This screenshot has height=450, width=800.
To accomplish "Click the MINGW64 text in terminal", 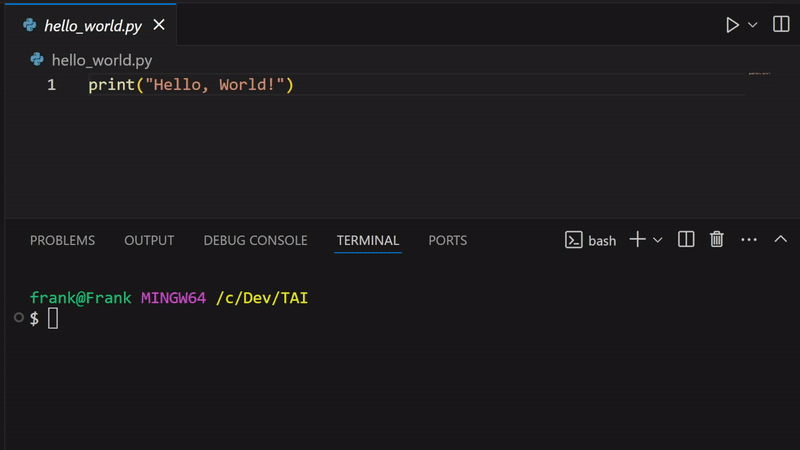I will tap(173, 298).
